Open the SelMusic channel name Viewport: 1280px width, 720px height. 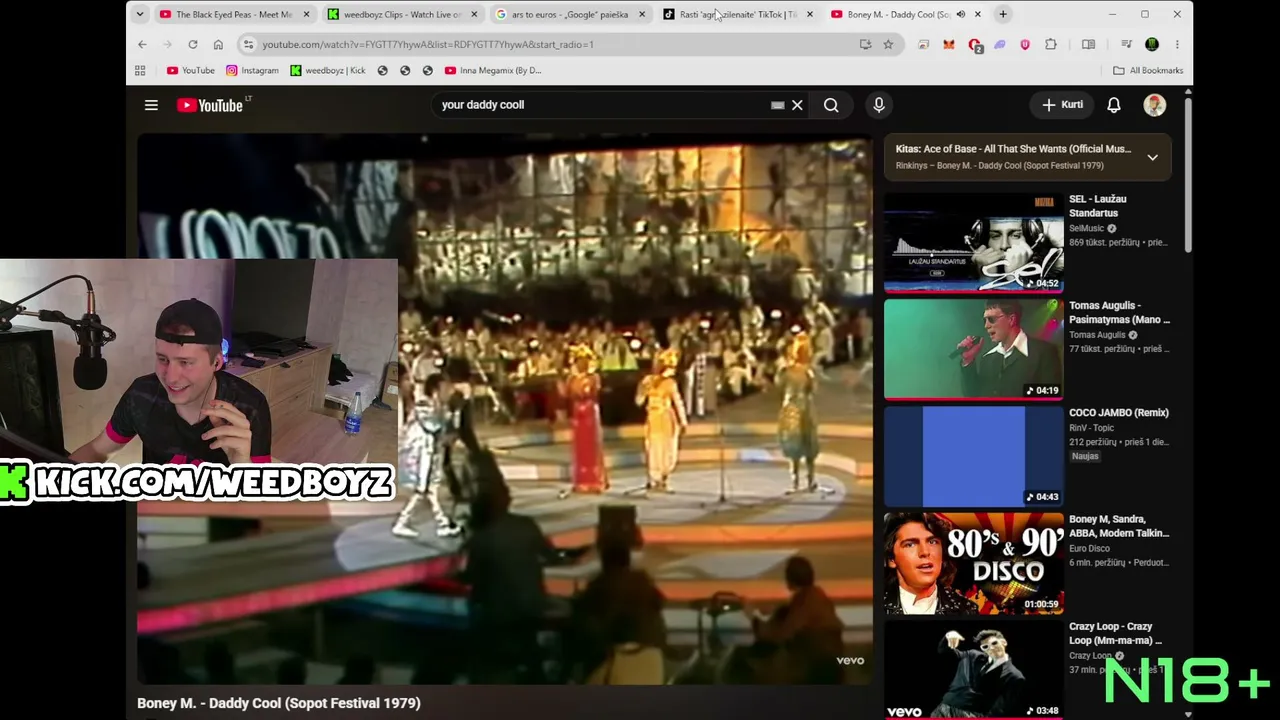click(1086, 228)
